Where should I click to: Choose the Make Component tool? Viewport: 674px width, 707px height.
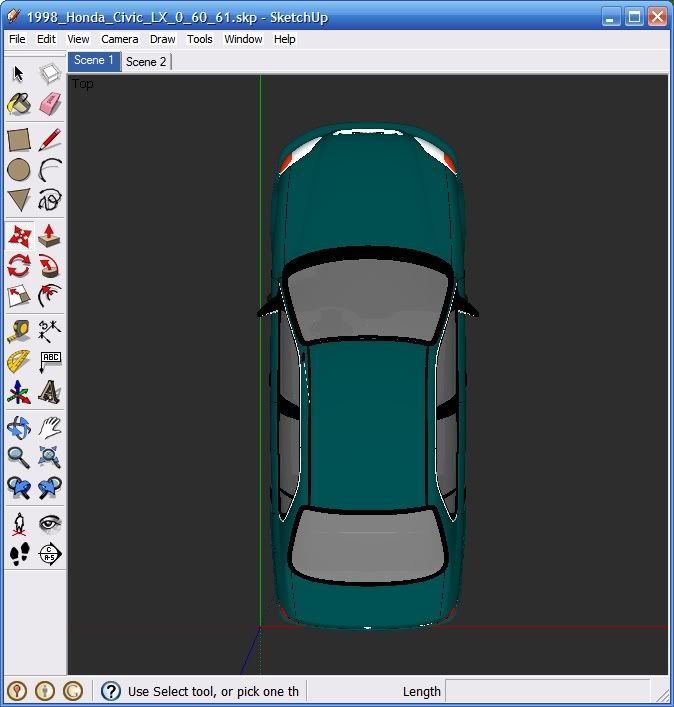pos(50,74)
